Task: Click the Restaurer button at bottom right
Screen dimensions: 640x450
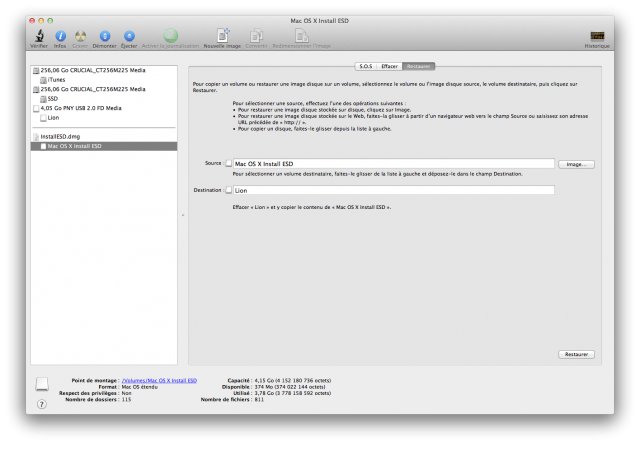Action: (x=576, y=354)
